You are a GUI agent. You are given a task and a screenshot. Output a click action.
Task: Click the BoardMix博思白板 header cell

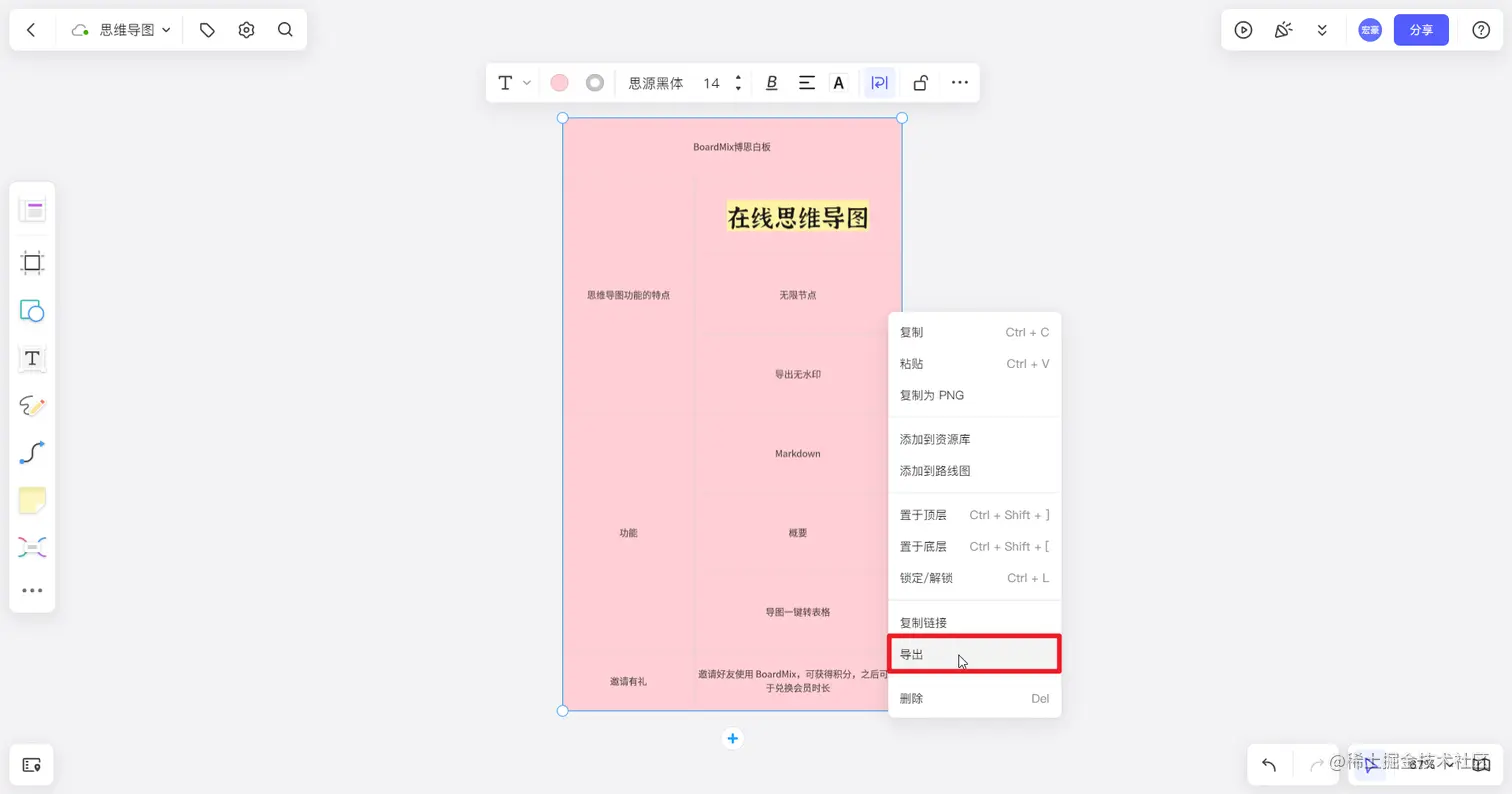(732, 147)
